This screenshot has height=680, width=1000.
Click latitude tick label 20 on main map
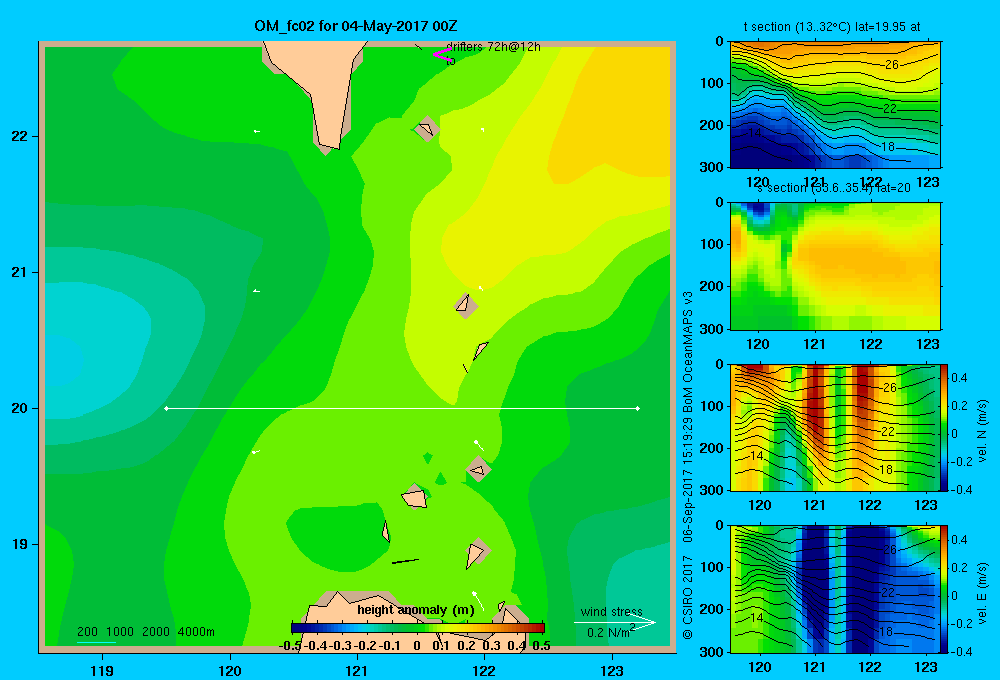pos(20,408)
